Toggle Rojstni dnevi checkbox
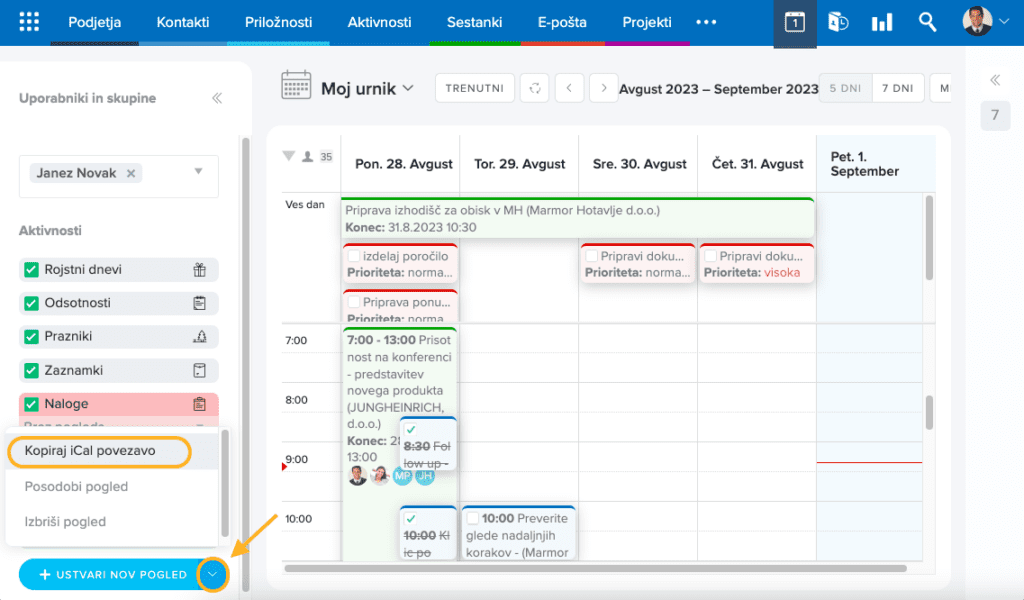Image resolution: width=1024 pixels, height=600 pixels. 31,270
